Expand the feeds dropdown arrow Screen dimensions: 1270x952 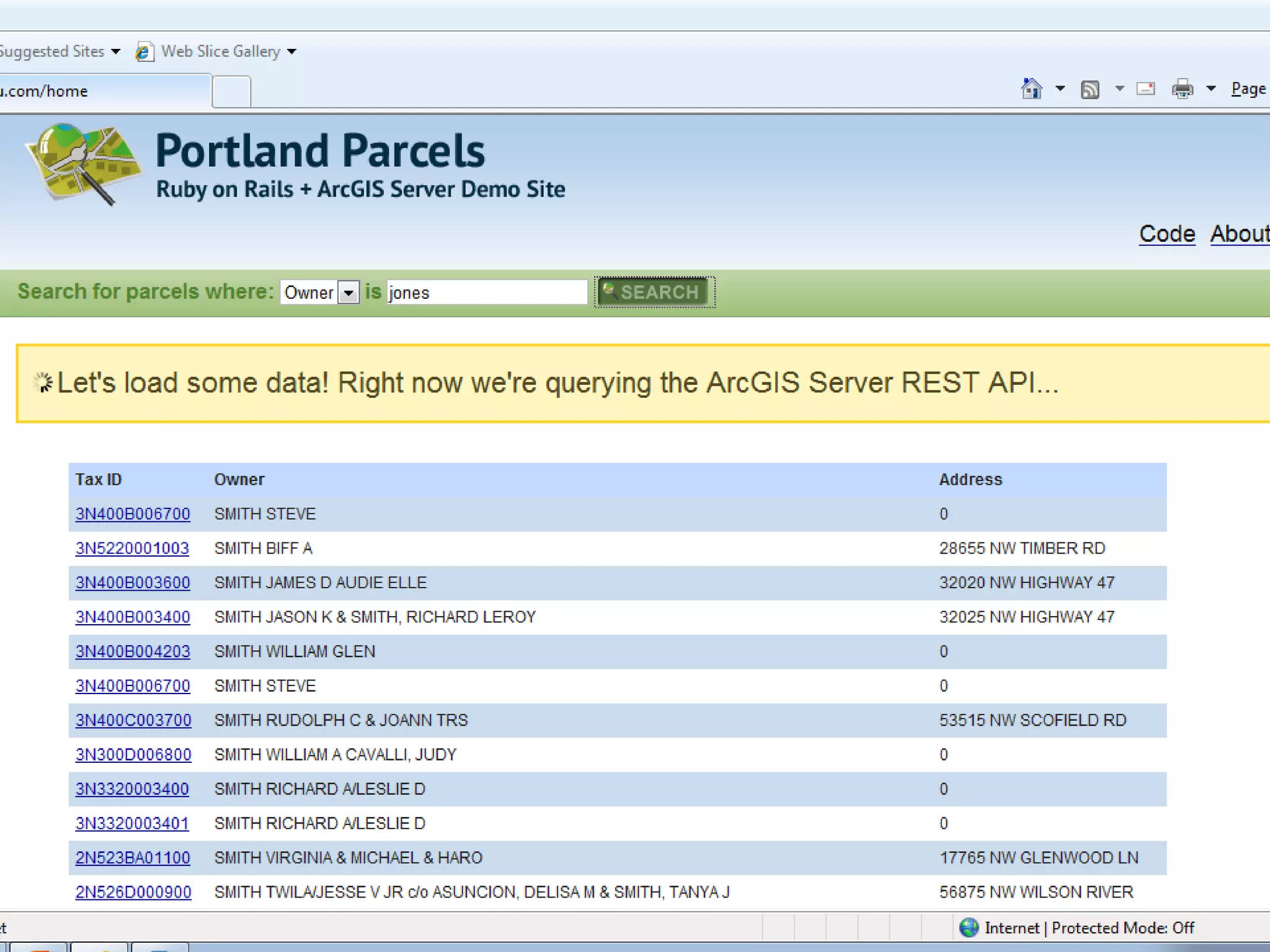(1119, 89)
